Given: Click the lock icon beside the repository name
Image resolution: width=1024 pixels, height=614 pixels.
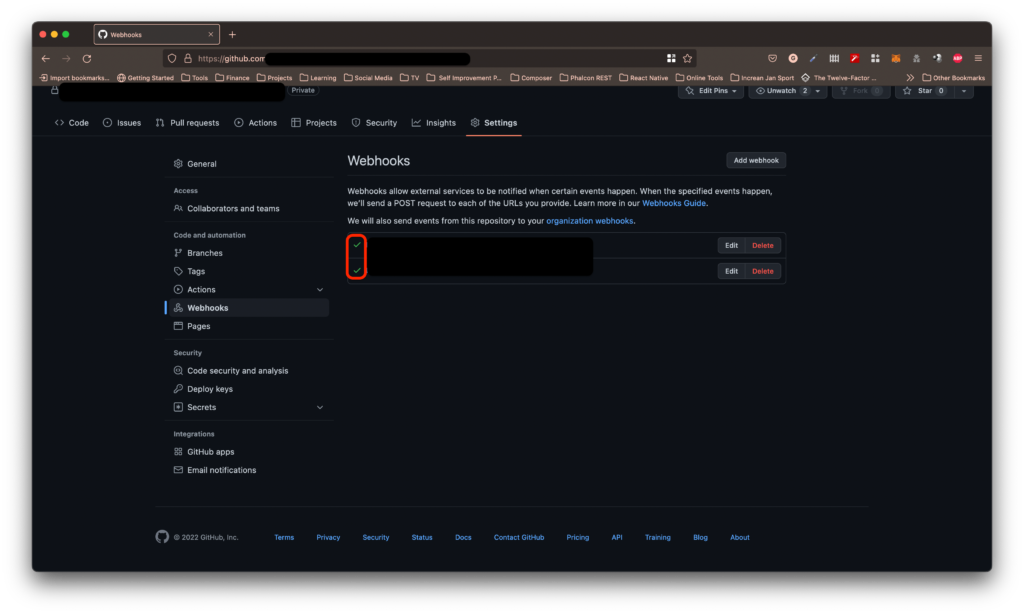Looking at the screenshot, I should pos(55,90).
